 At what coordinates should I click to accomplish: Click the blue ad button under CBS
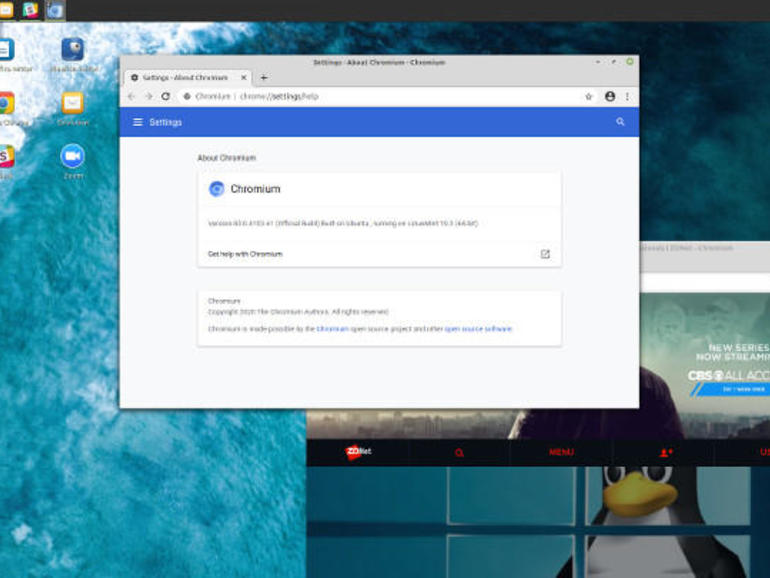729,389
